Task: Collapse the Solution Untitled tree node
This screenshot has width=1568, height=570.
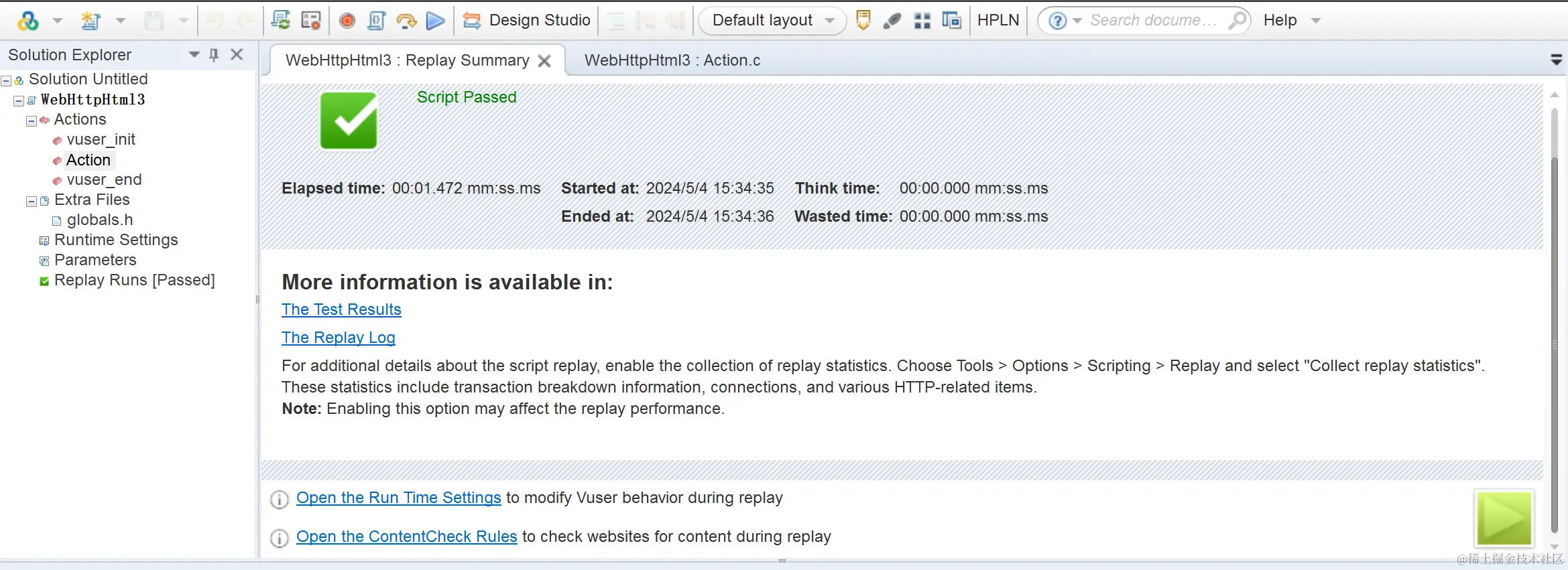Action: click(6, 80)
